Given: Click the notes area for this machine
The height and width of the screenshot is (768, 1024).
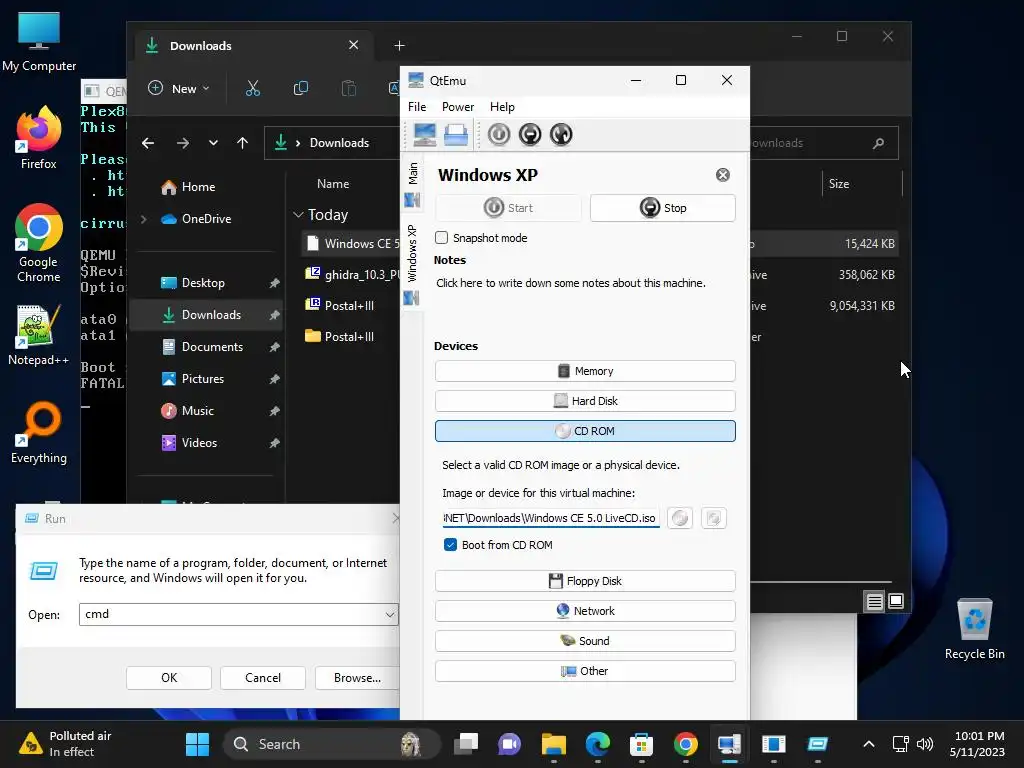Looking at the screenshot, I should (571, 283).
